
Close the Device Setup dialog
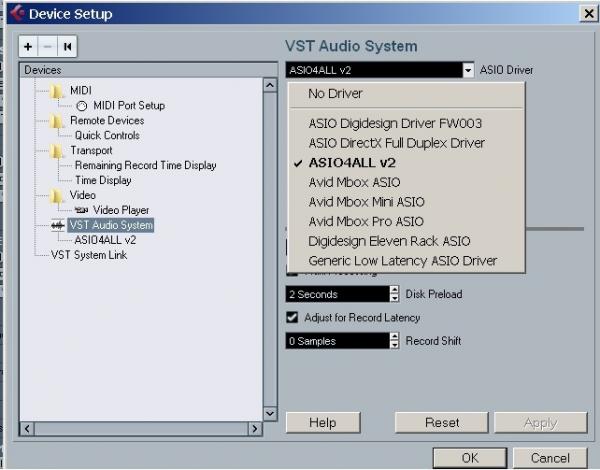tap(589, 14)
